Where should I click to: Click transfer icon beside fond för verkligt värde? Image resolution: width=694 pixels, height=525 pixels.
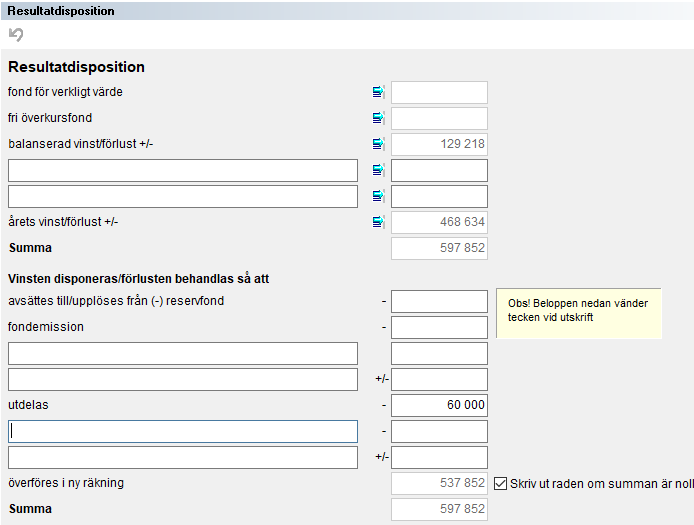pos(378,92)
